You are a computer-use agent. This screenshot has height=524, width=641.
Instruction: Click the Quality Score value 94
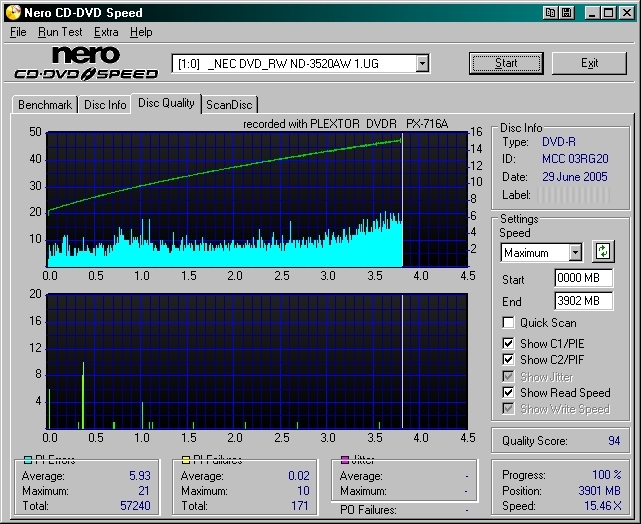[614, 441]
